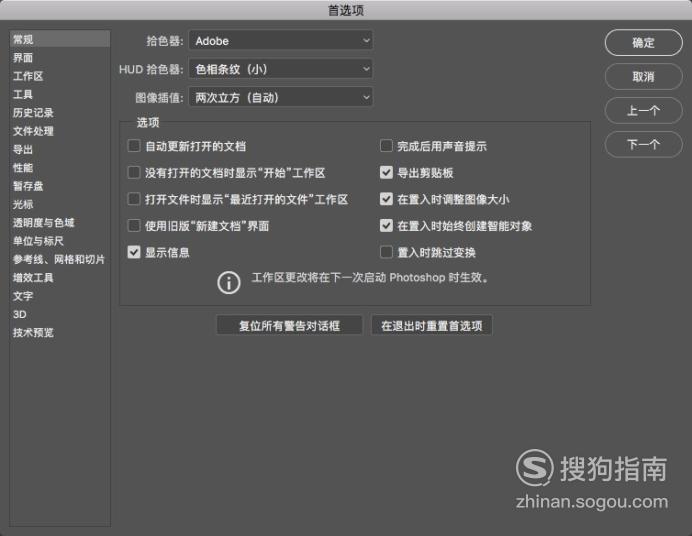
Task: Enable 自动更新打开的文档 checkbox
Action: point(134,146)
